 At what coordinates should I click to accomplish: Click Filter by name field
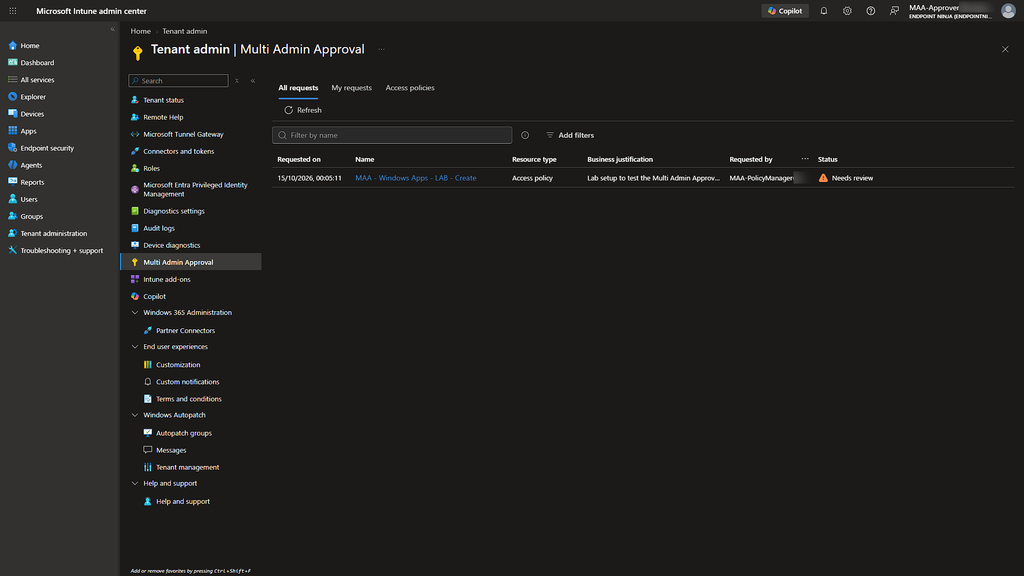point(392,135)
